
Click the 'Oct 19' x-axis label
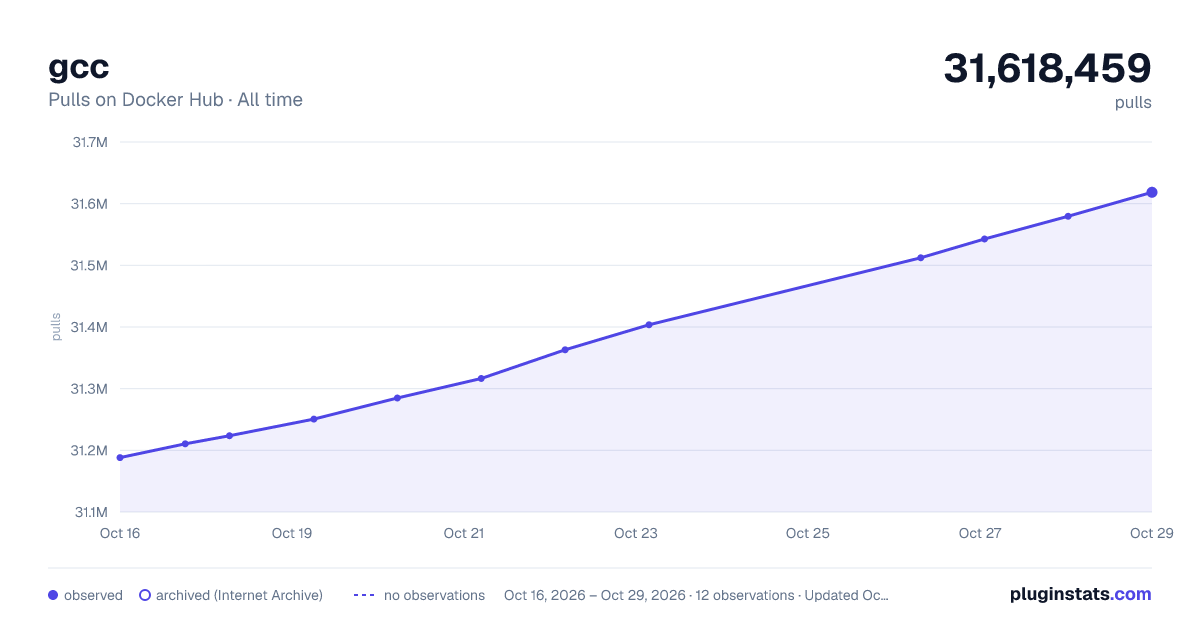(x=292, y=533)
